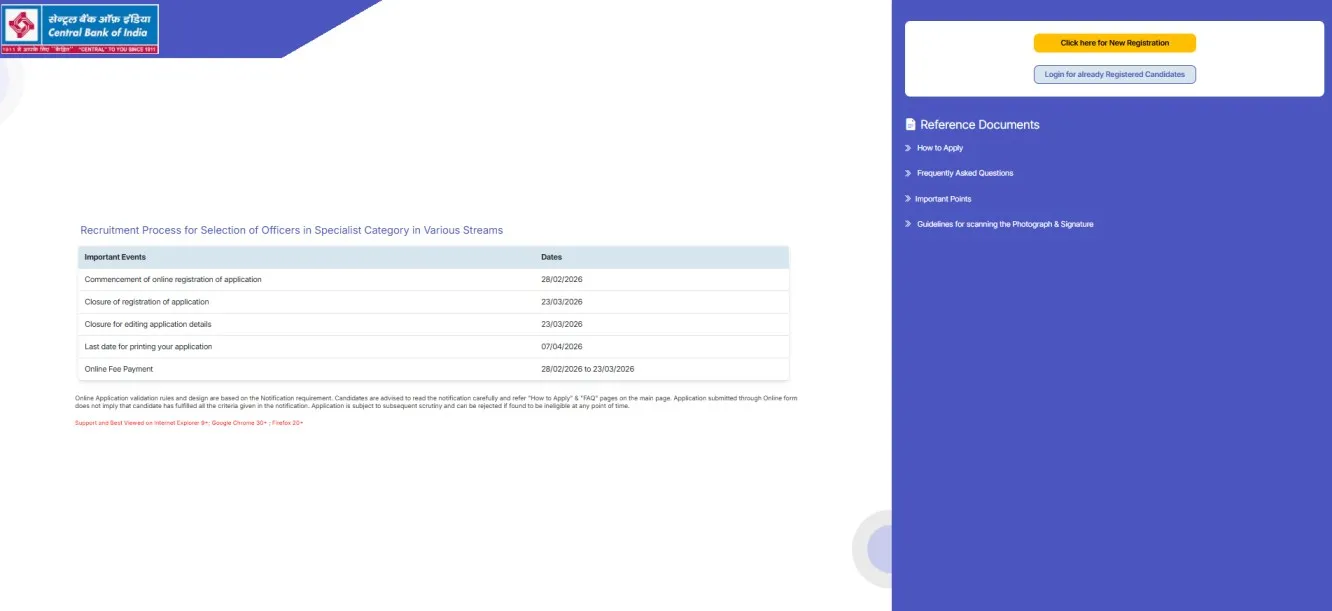Open the How to Apply link
This screenshot has height=611, width=1332.
pyautogui.click(x=940, y=148)
